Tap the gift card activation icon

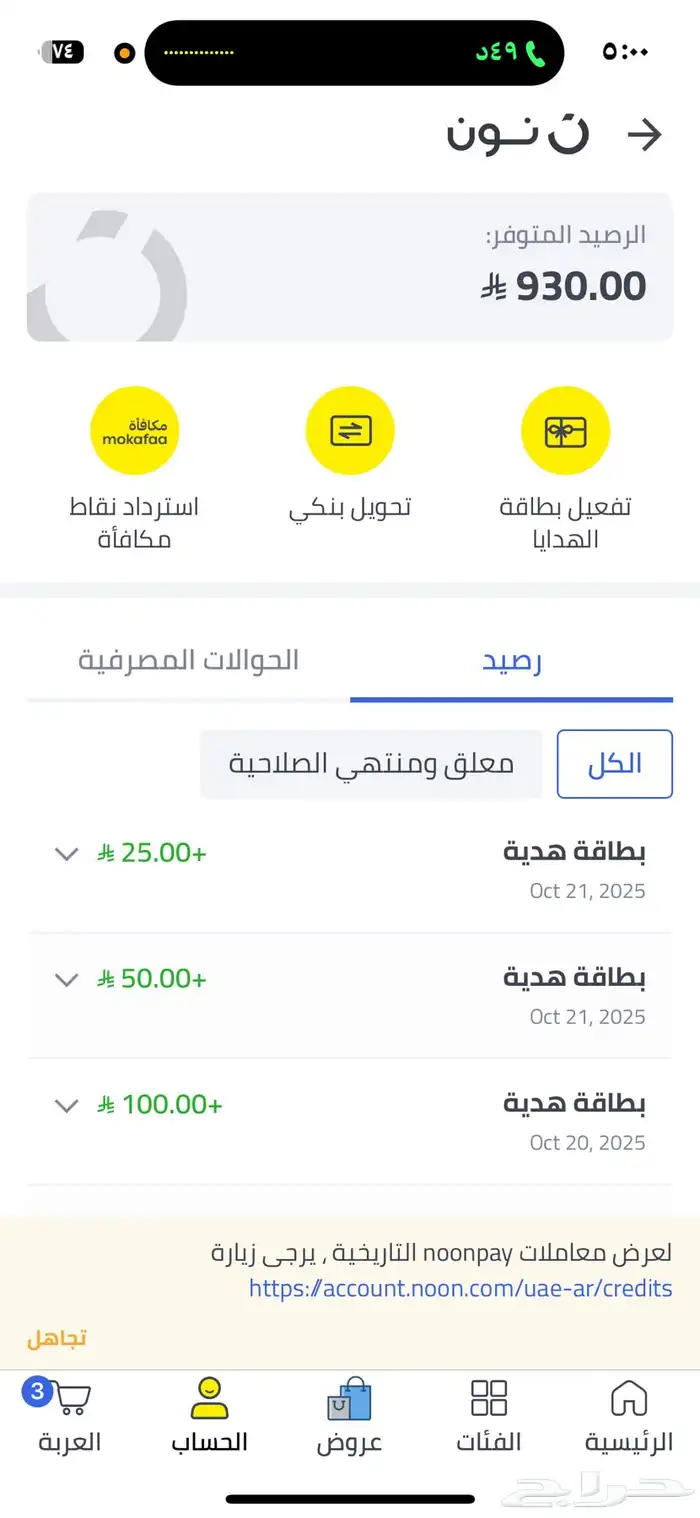(565, 431)
